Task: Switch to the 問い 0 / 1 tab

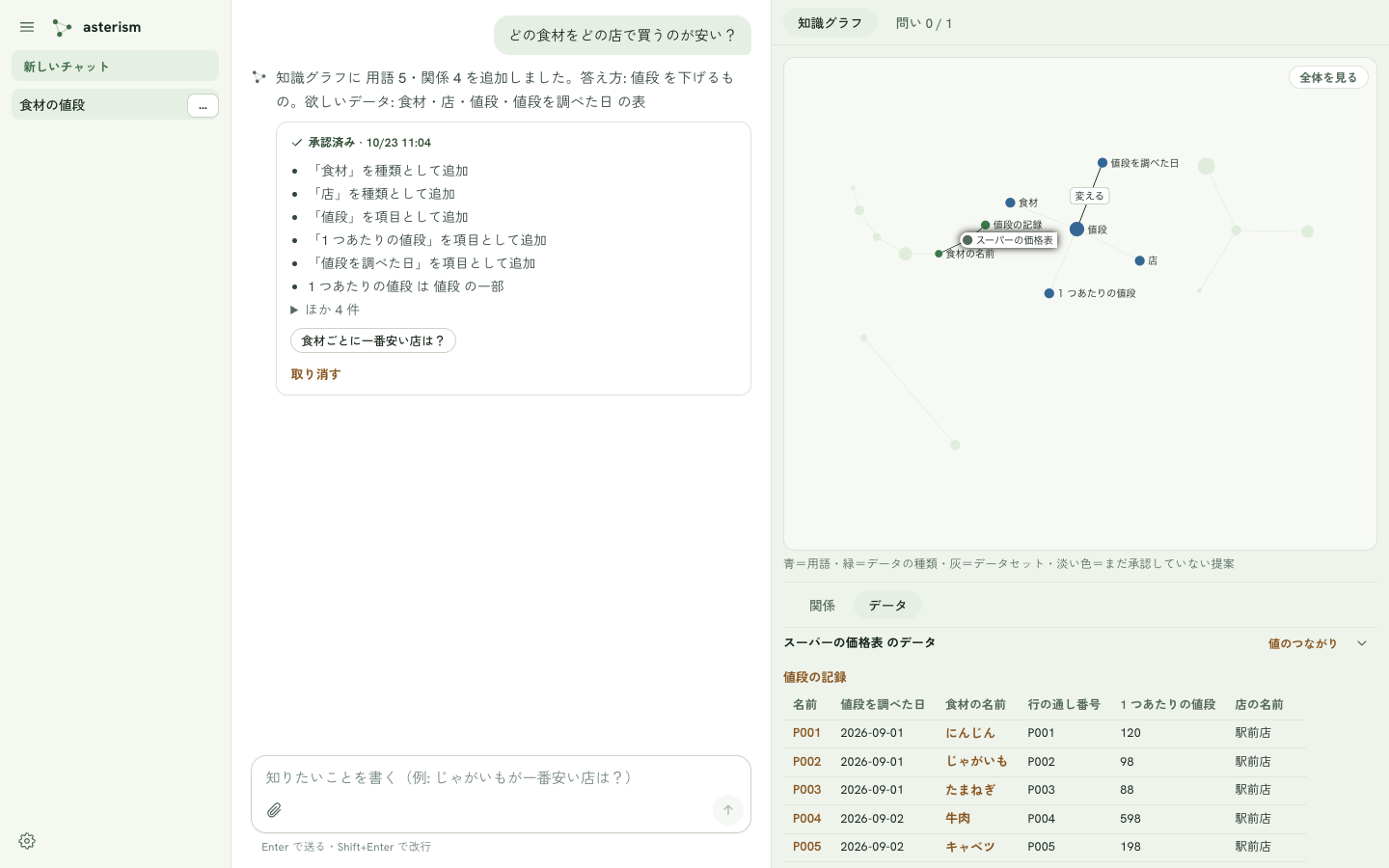Action: tap(924, 23)
